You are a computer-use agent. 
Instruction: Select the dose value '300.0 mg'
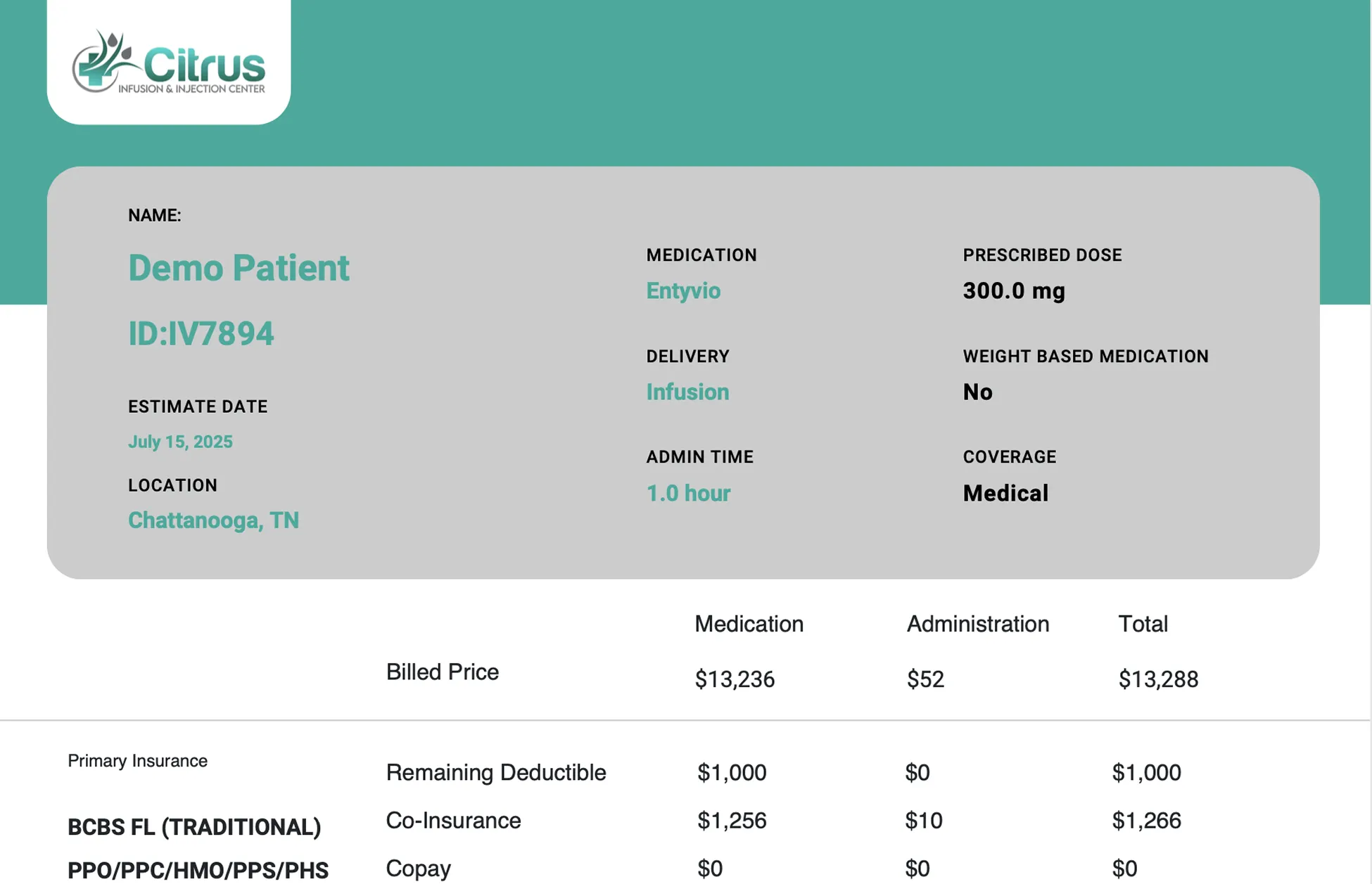coord(1014,290)
